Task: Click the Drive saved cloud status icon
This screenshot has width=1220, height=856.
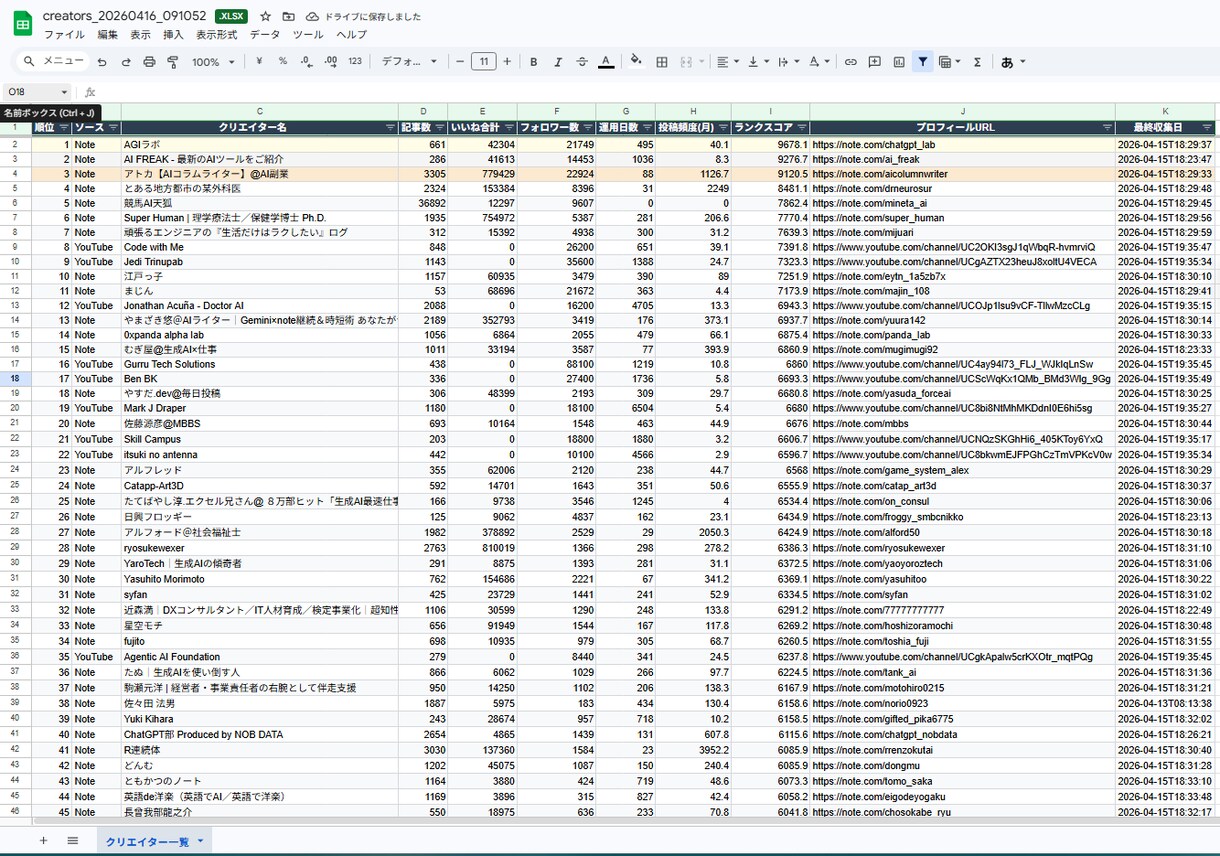Action: 312,16
